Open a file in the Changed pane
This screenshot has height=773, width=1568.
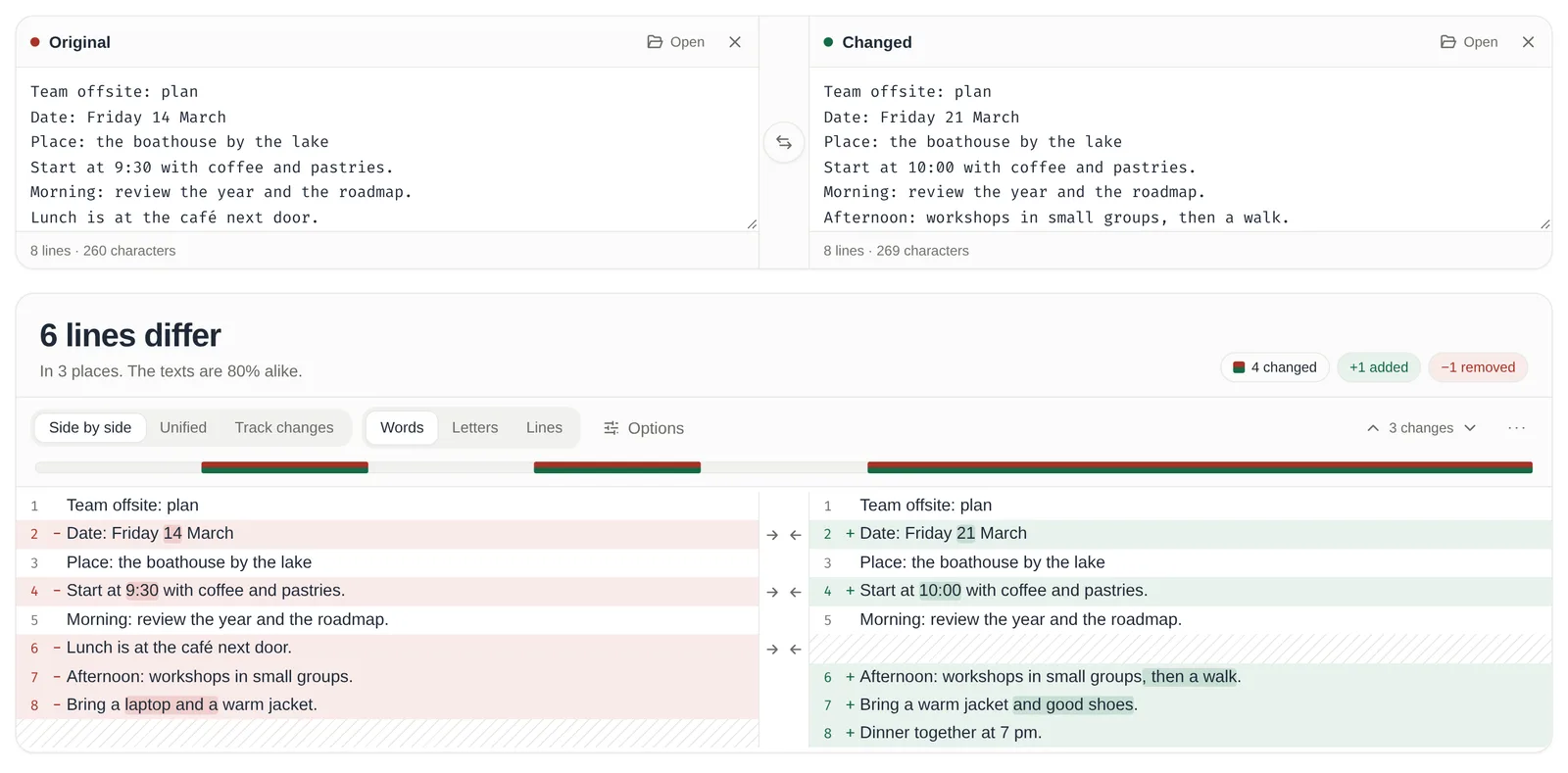click(1469, 42)
